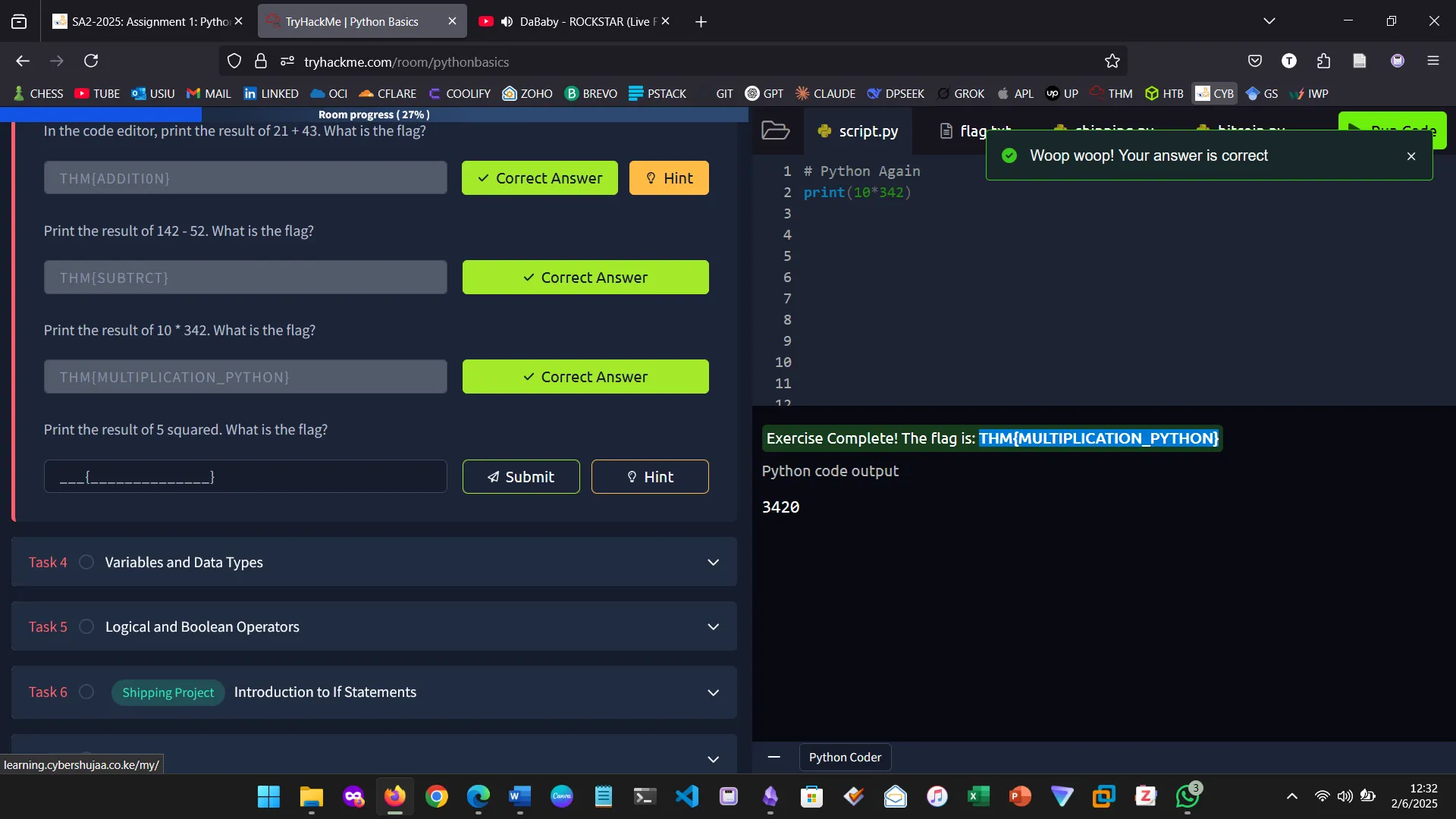This screenshot has height=819, width=1456.
Task: Open Visual Studio Code from the taskbar
Action: (x=686, y=796)
